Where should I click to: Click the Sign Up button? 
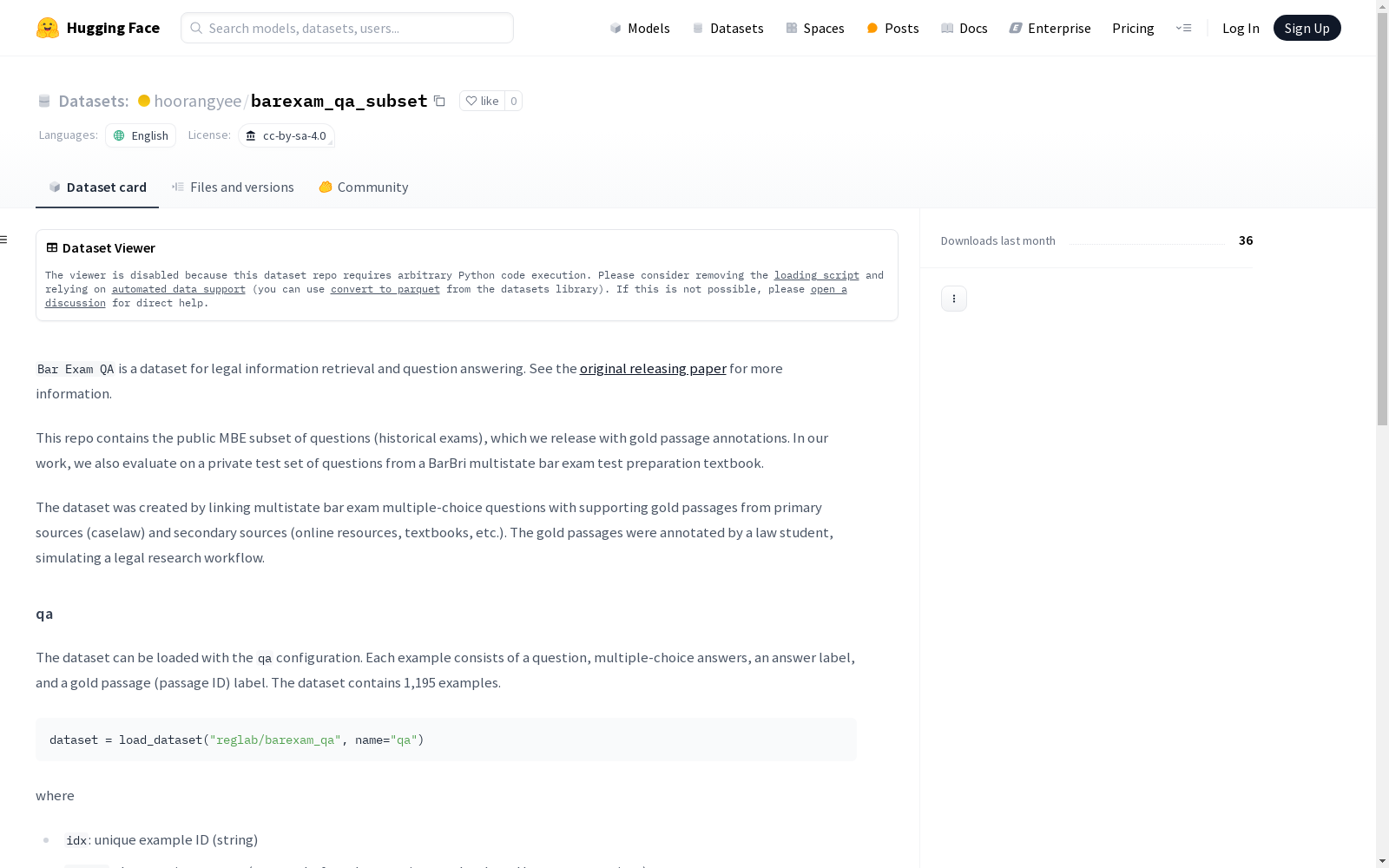click(1307, 28)
